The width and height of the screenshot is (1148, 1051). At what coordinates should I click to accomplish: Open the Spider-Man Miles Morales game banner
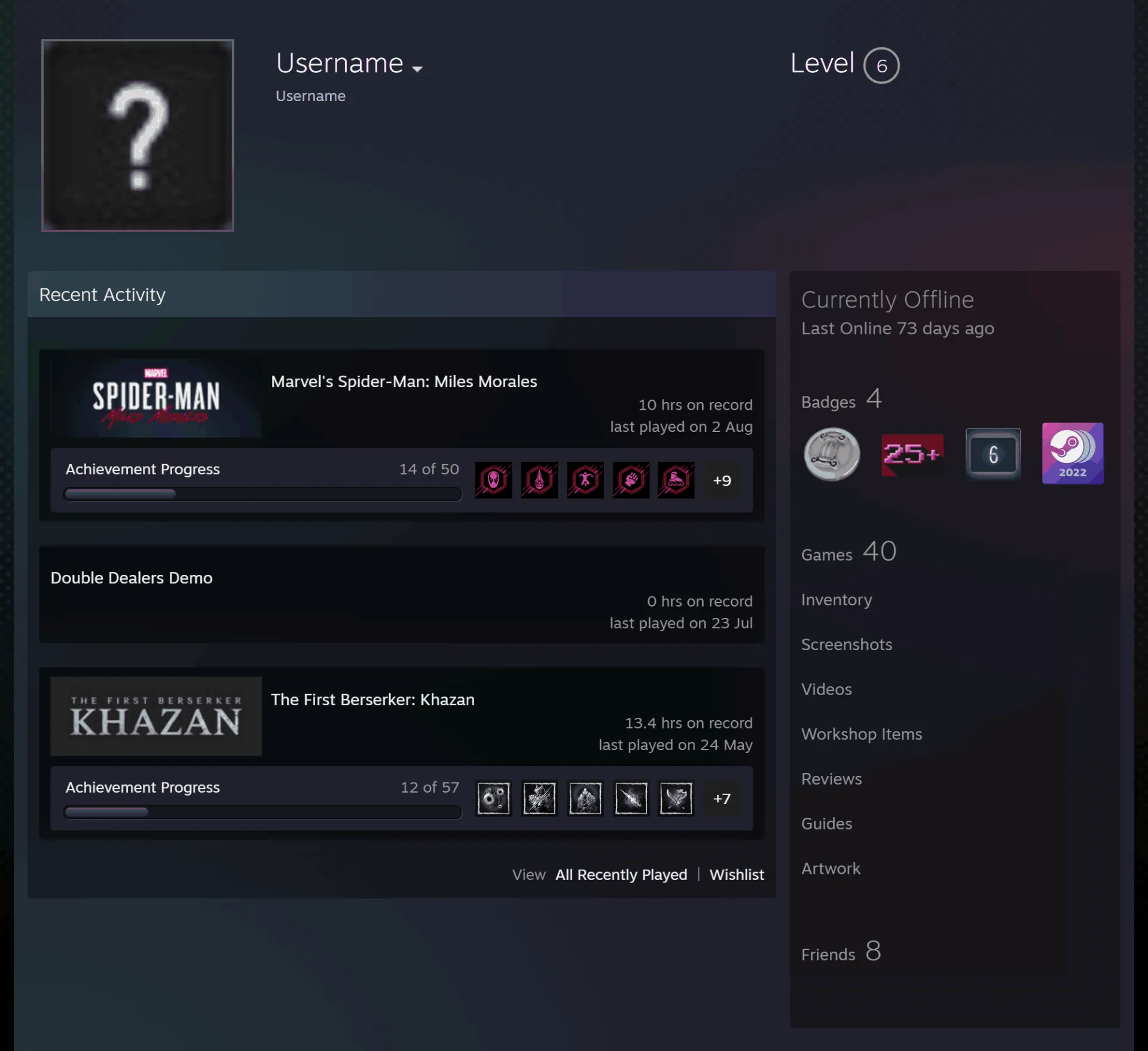pos(156,398)
